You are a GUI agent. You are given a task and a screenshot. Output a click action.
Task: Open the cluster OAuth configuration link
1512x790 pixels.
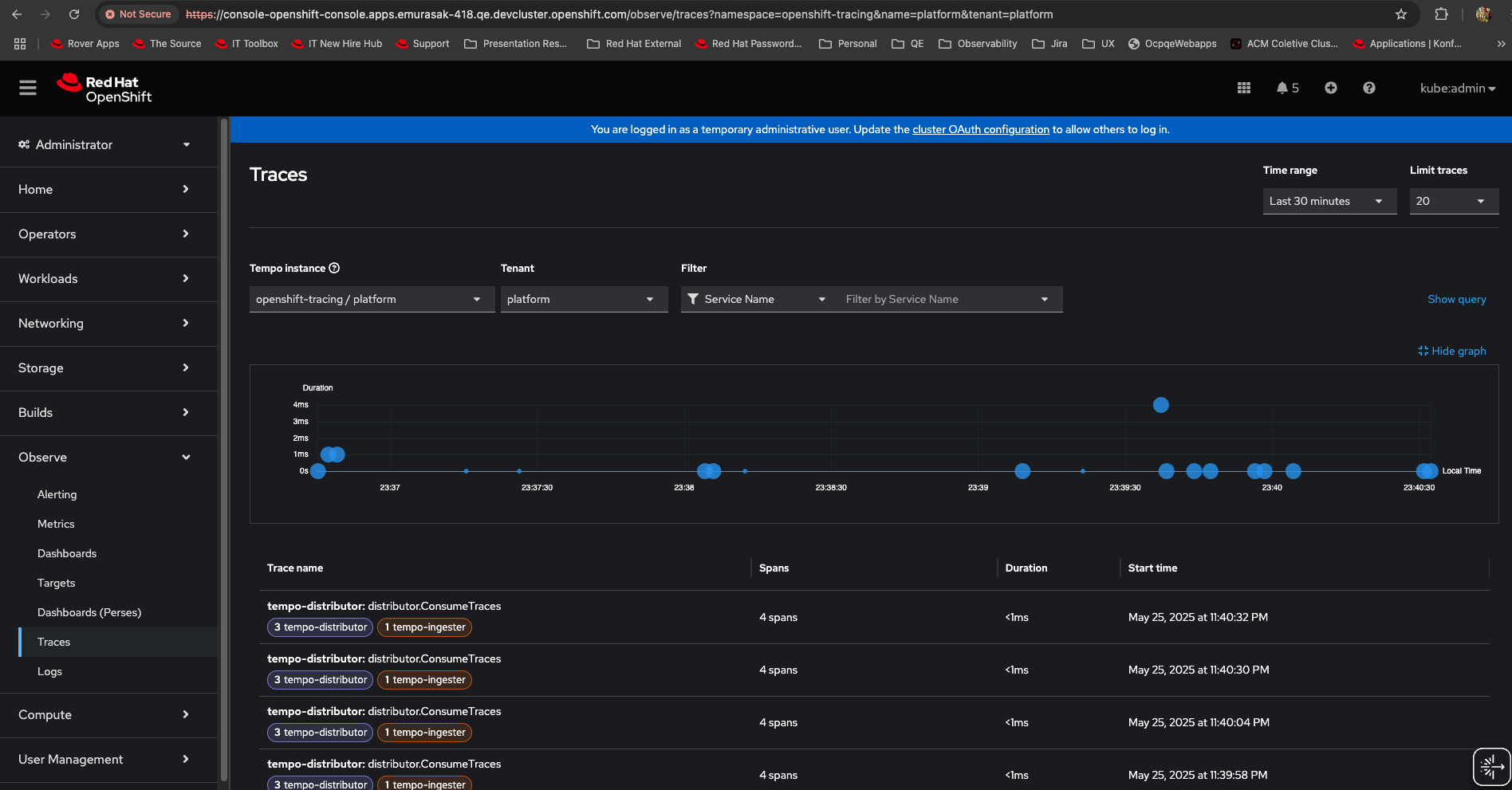(x=980, y=129)
